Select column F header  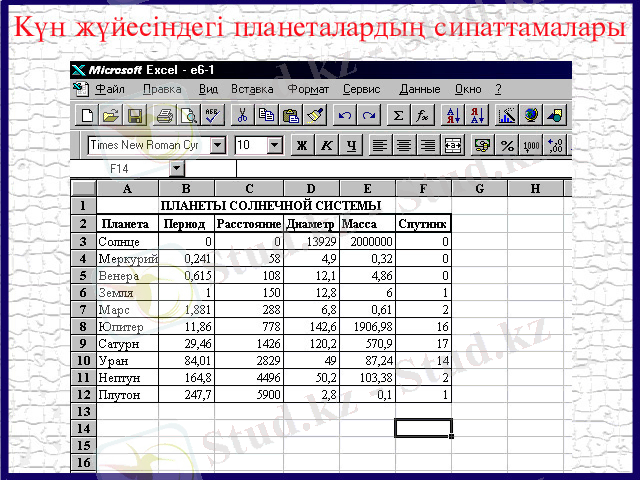[423, 188]
